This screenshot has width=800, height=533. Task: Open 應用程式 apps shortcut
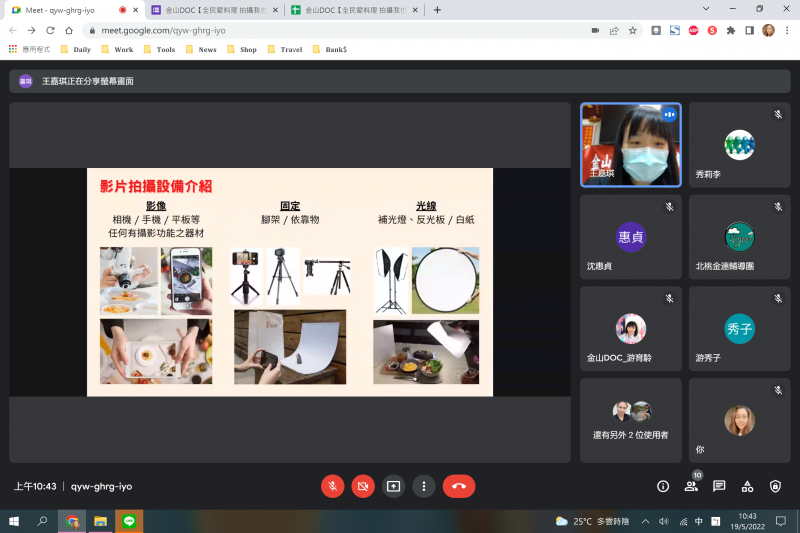click(30, 49)
